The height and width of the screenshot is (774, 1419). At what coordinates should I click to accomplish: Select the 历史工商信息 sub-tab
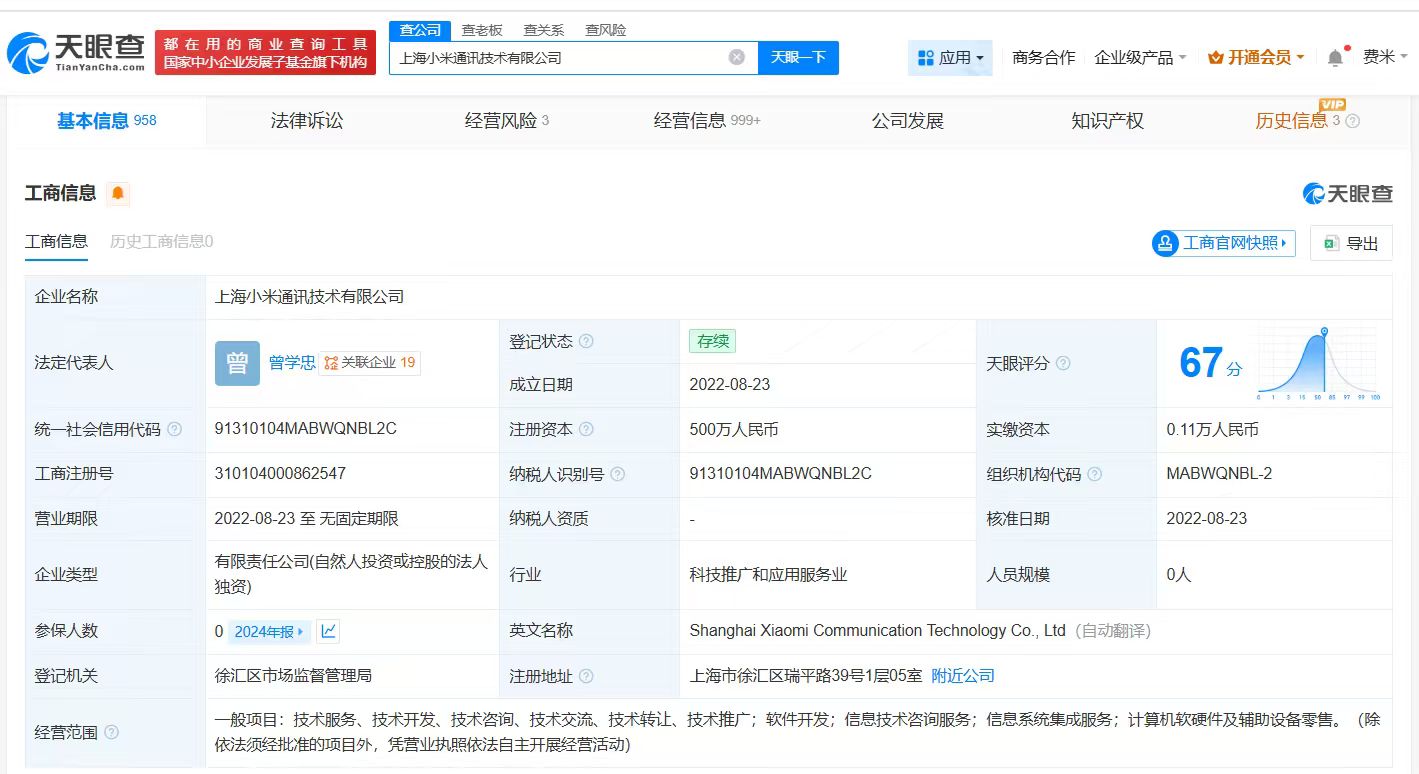click(x=161, y=242)
